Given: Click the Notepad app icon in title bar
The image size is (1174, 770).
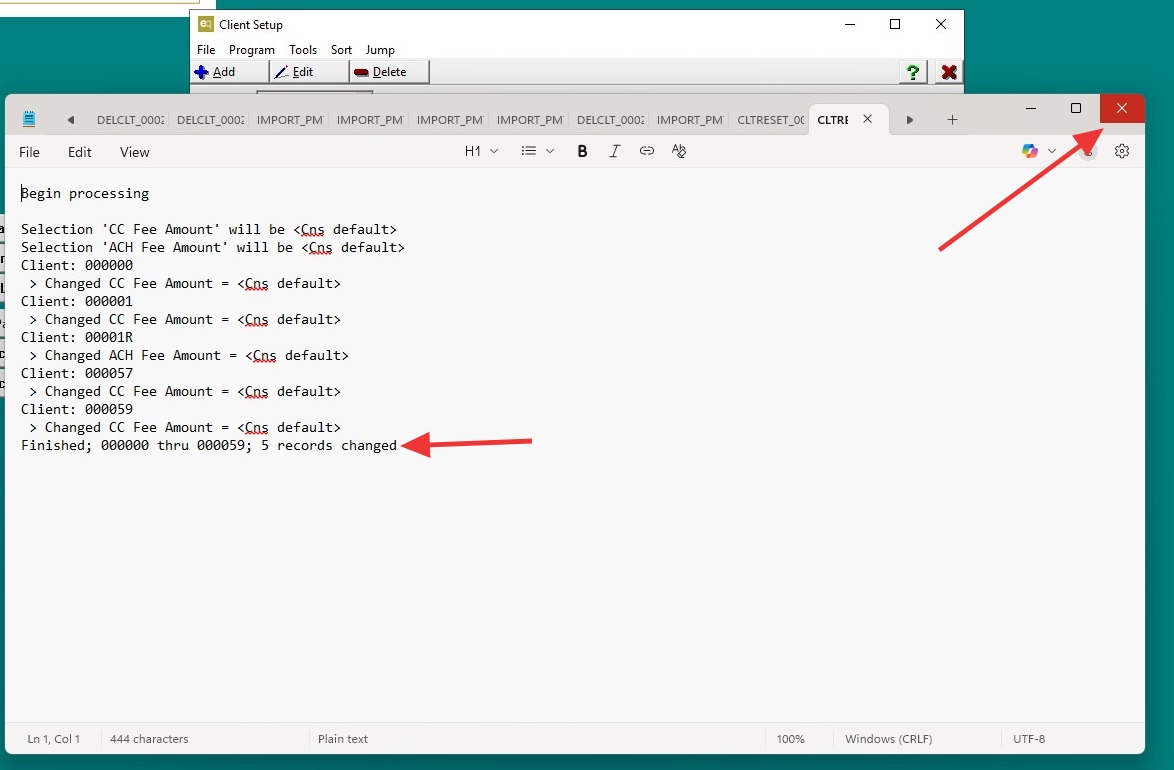Looking at the screenshot, I should [29, 119].
